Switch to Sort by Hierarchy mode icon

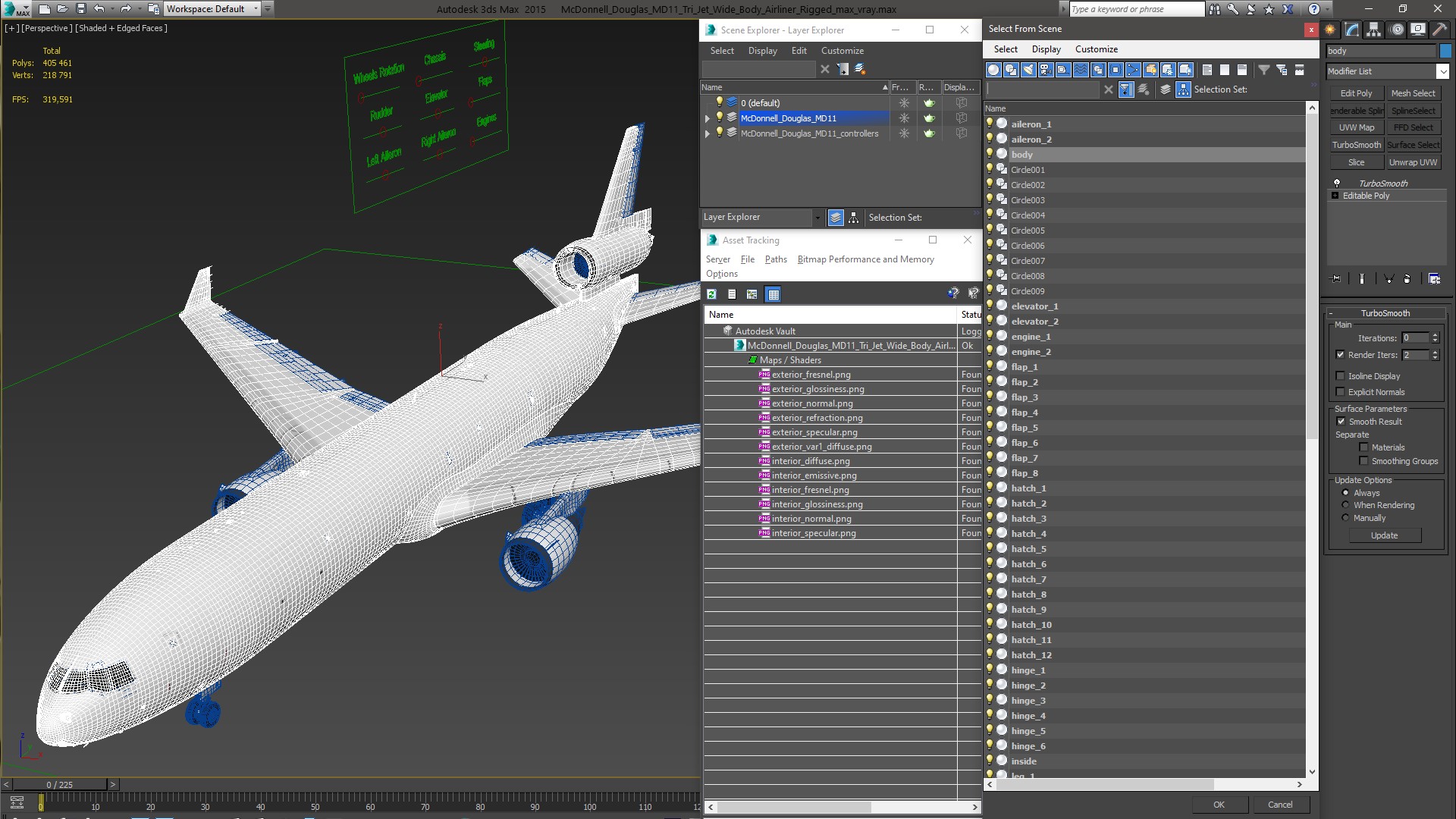(x=1183, y=89)
